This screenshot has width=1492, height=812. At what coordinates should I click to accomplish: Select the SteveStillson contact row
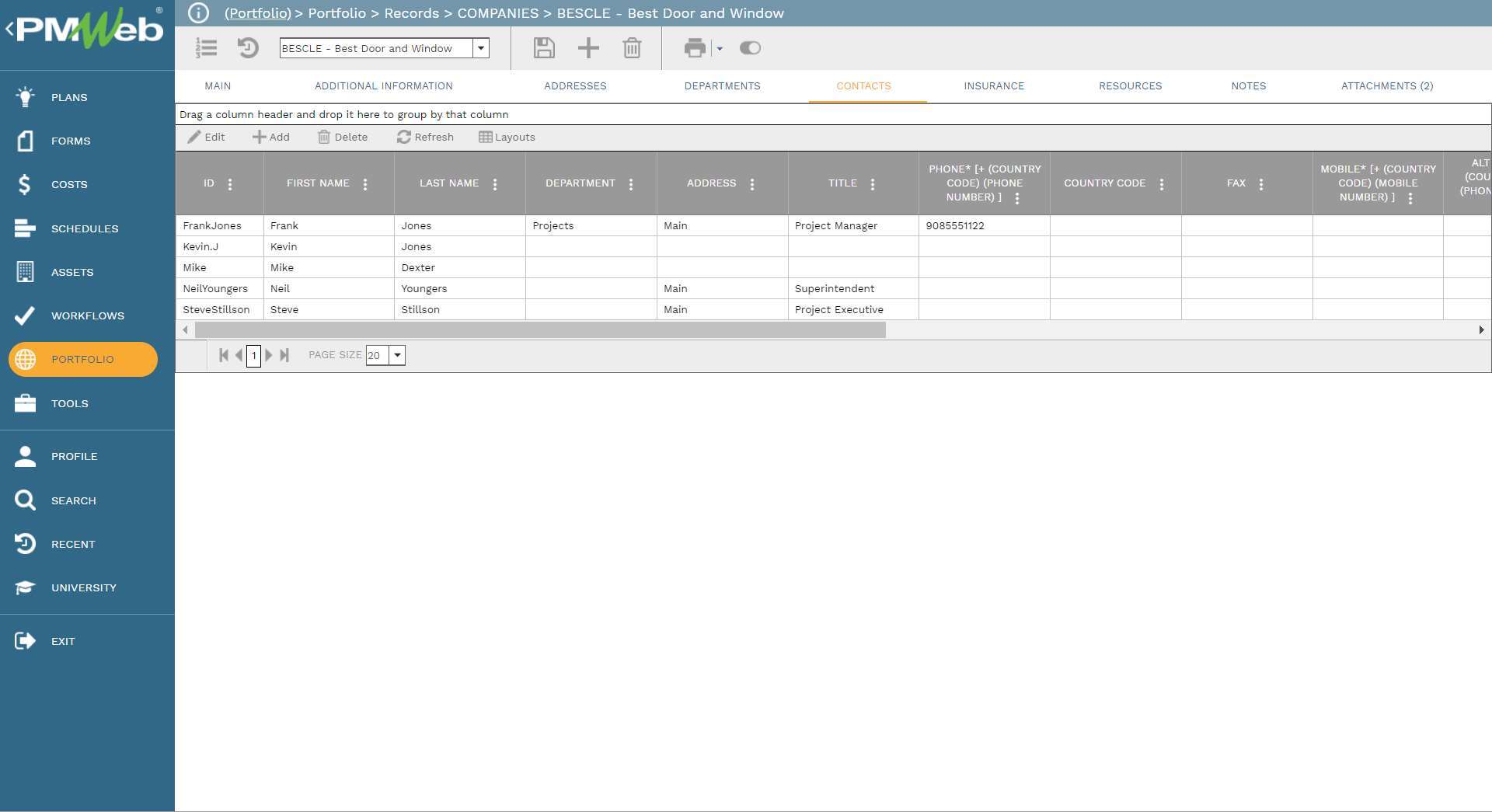pos(833,309)
